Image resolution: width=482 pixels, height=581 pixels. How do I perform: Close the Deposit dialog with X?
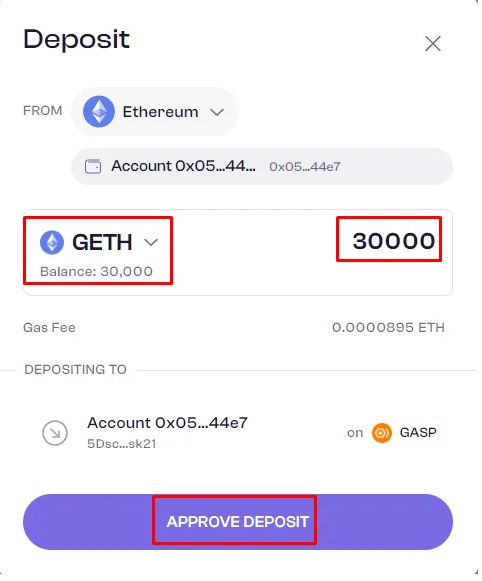[433, 44]
